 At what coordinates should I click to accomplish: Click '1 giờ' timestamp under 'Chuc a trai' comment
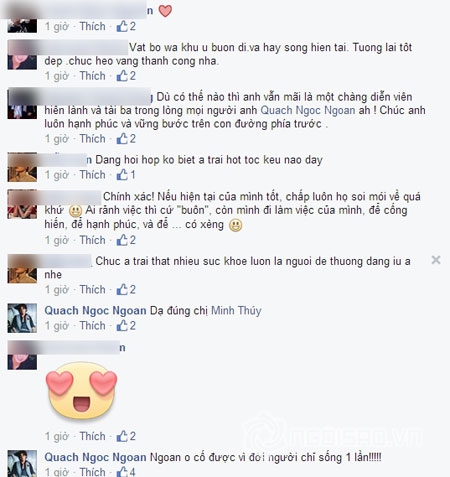[57, 289]
